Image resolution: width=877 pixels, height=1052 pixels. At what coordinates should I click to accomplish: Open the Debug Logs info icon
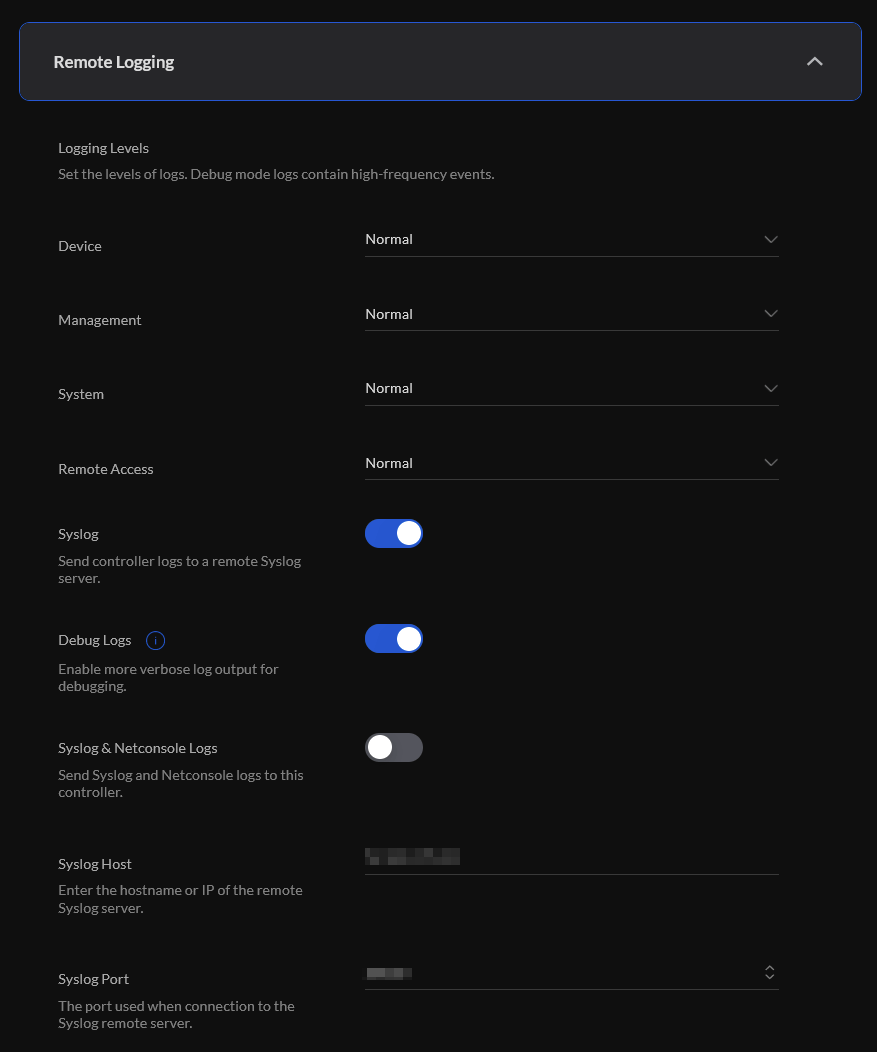point(155,641)
